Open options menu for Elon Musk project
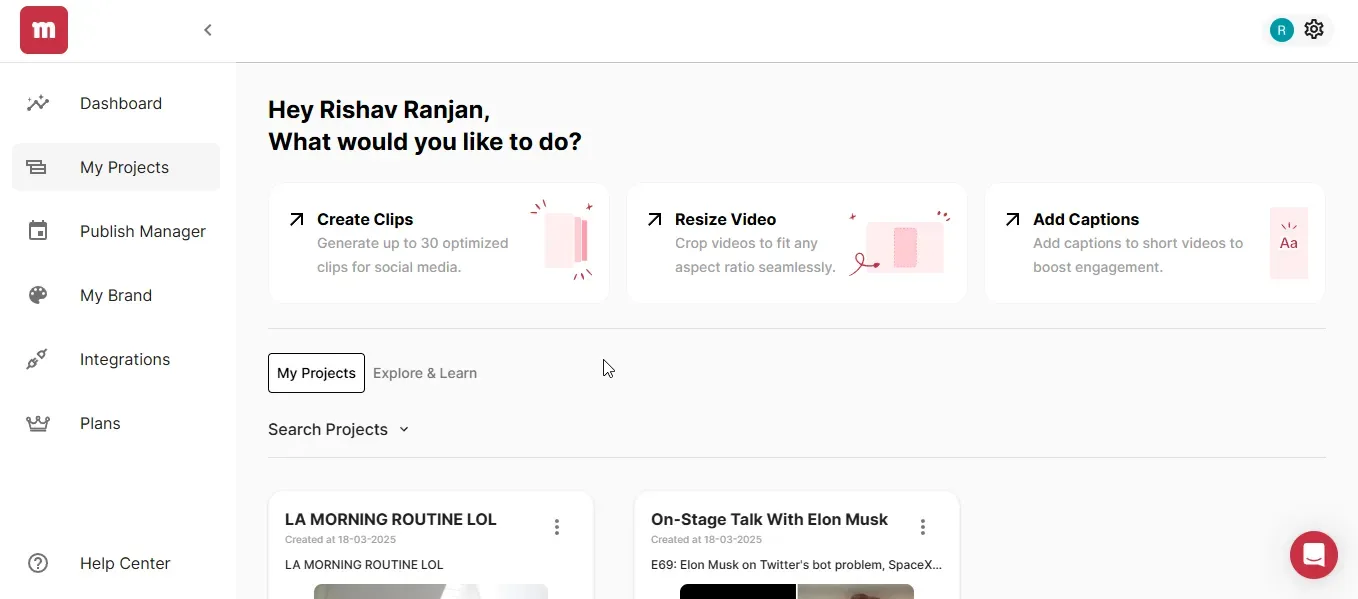This screenshot has width=1358, height=599. 923,527
